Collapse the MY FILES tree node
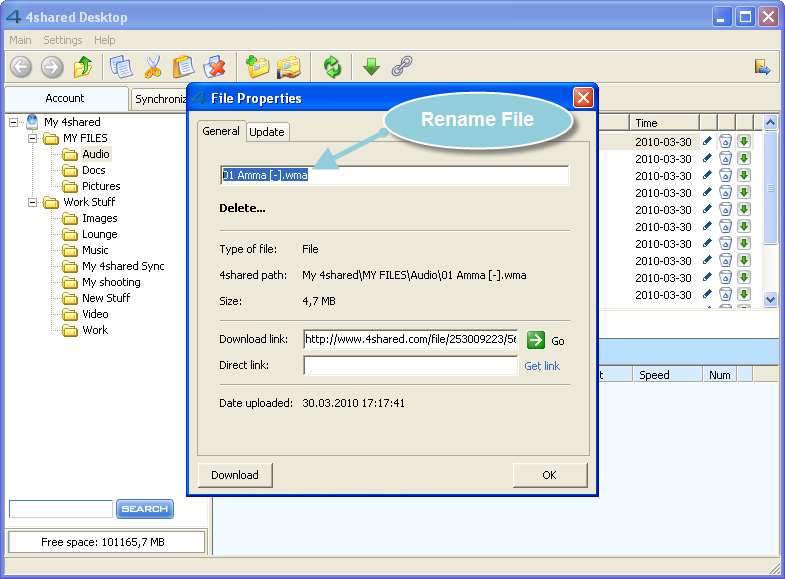This screenshot has height=579, width=785. point(33,138)
